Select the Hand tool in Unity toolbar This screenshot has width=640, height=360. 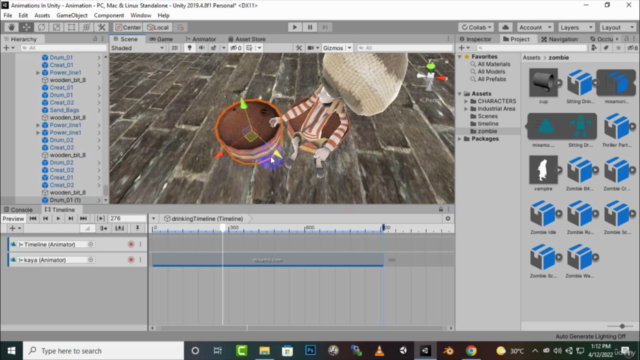(x=11, y=27)
